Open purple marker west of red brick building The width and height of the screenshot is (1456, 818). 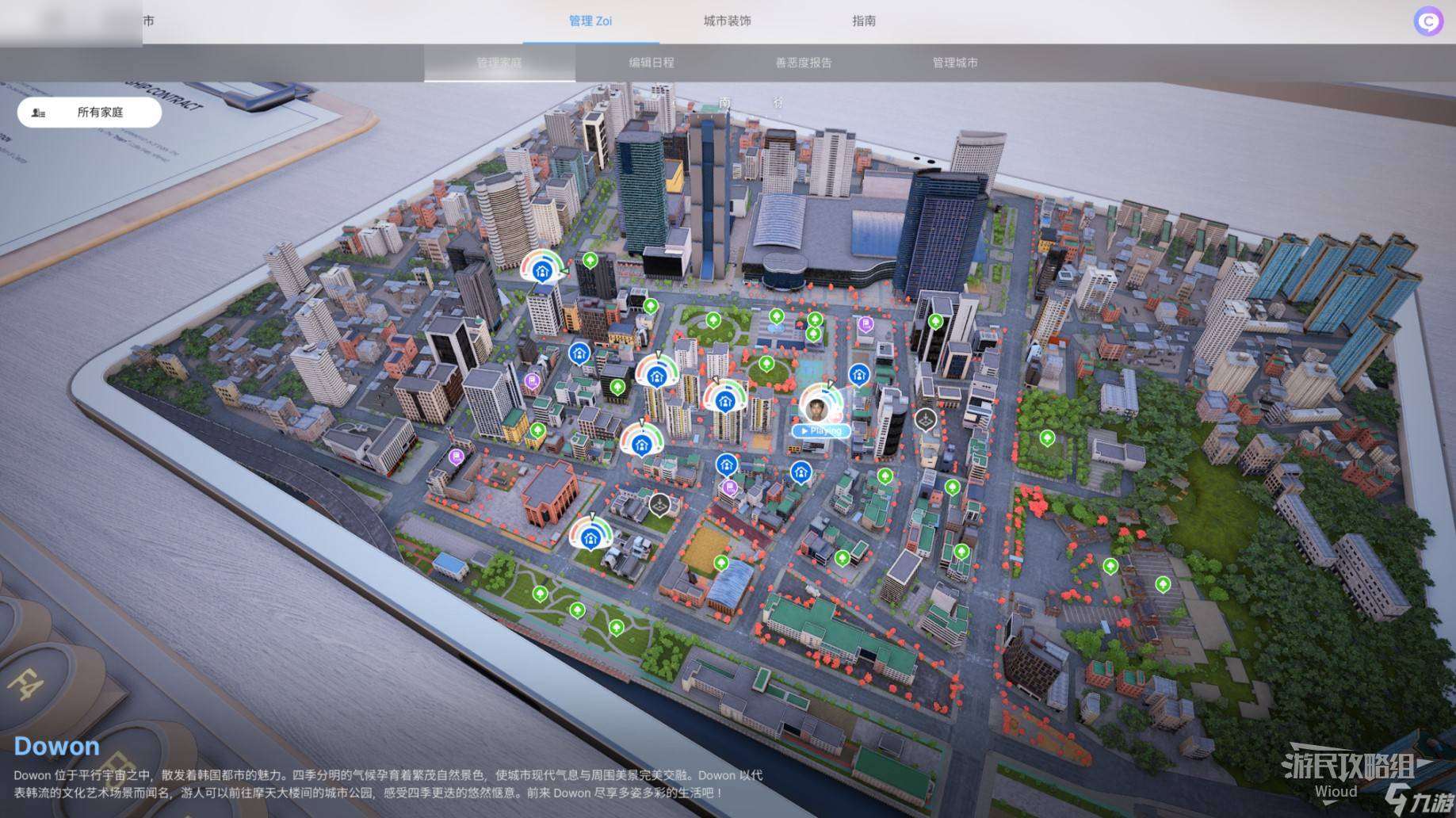pos(456,457)
